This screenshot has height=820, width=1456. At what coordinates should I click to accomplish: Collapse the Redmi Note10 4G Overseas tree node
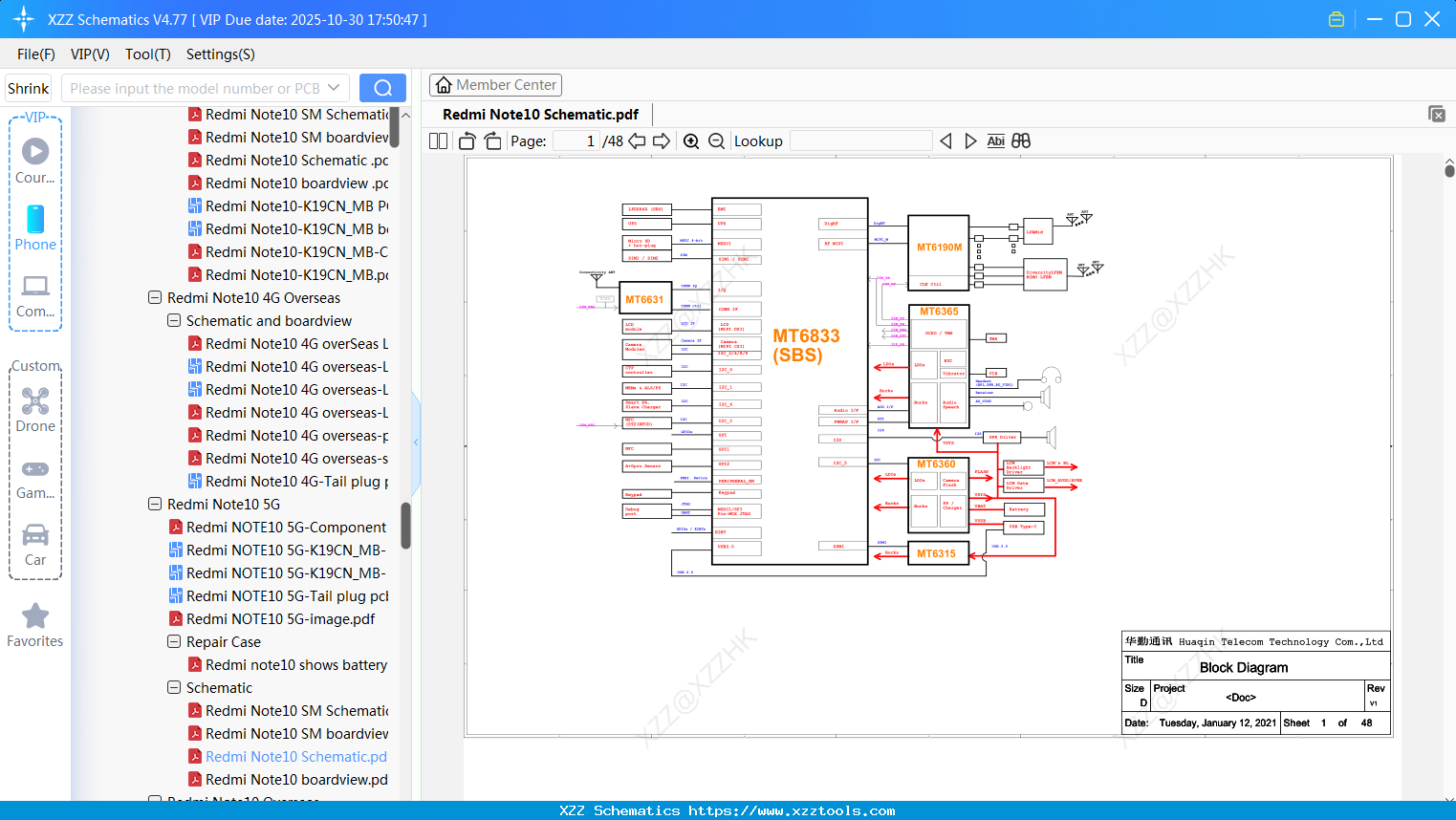[155, 296]
